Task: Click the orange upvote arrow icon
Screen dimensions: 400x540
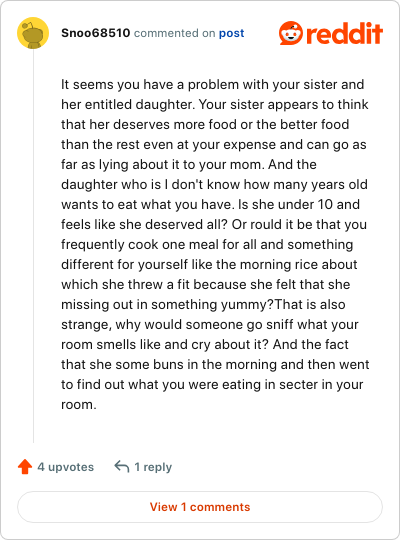Action: [x=25, y=467]
